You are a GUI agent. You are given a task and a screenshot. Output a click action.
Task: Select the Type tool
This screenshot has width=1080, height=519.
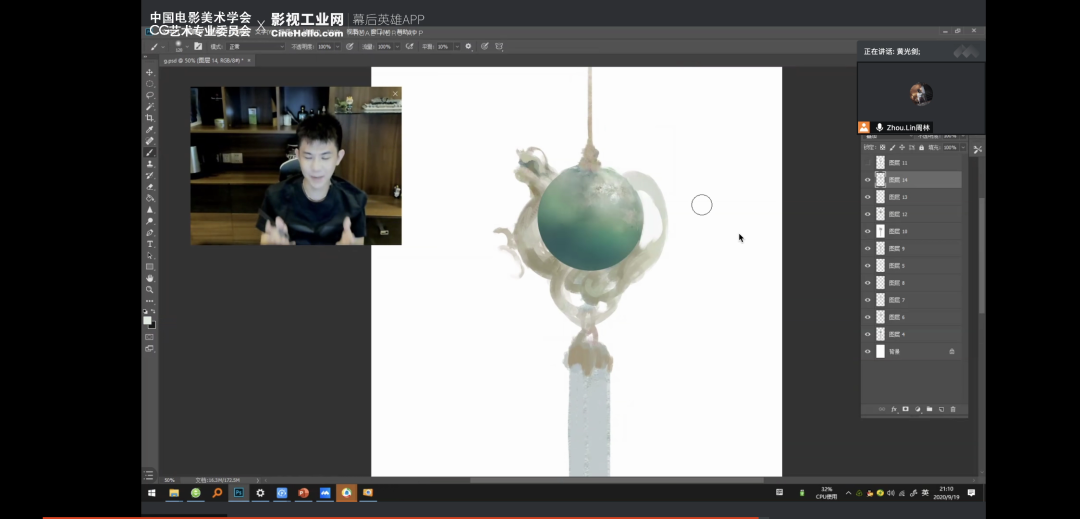click(x=150, y=244)
